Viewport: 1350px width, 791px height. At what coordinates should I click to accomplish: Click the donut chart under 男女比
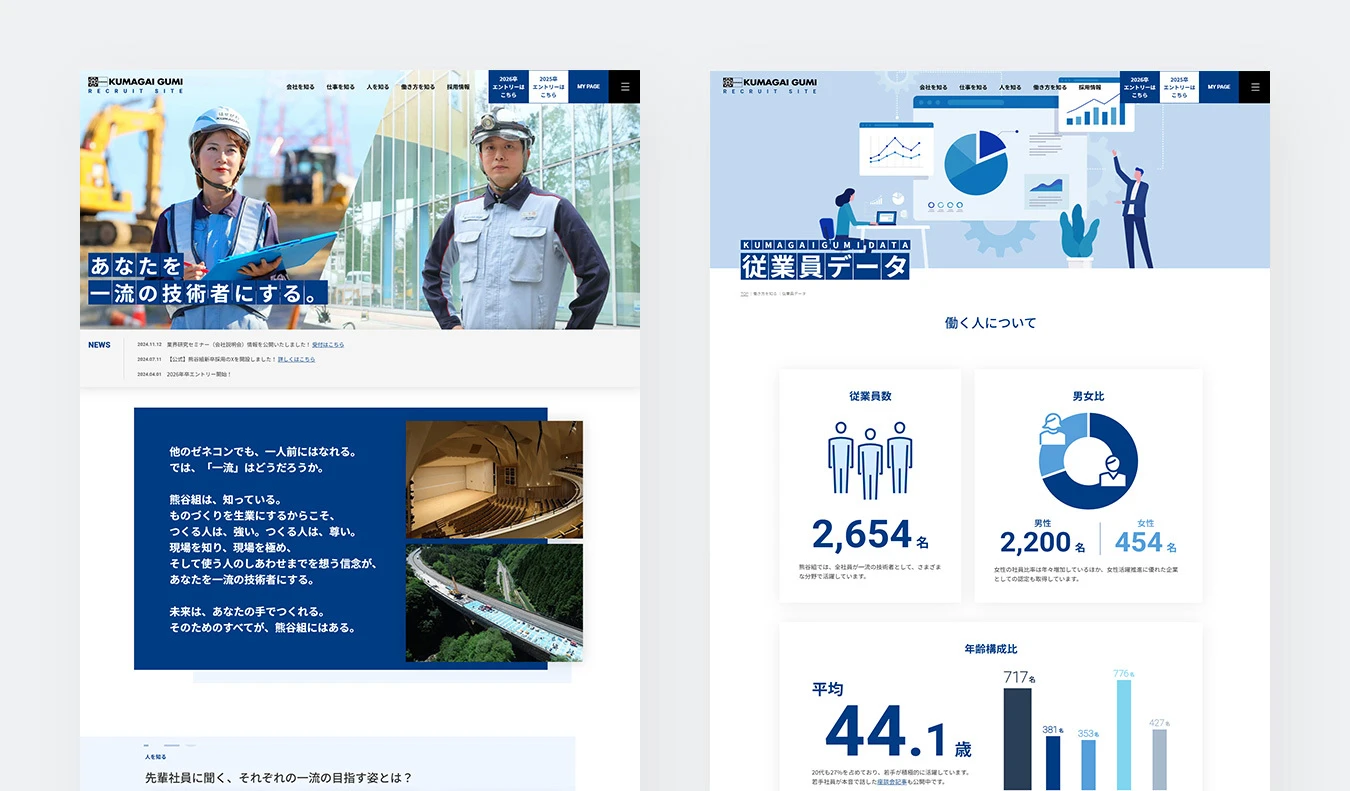pos(1088,461)
